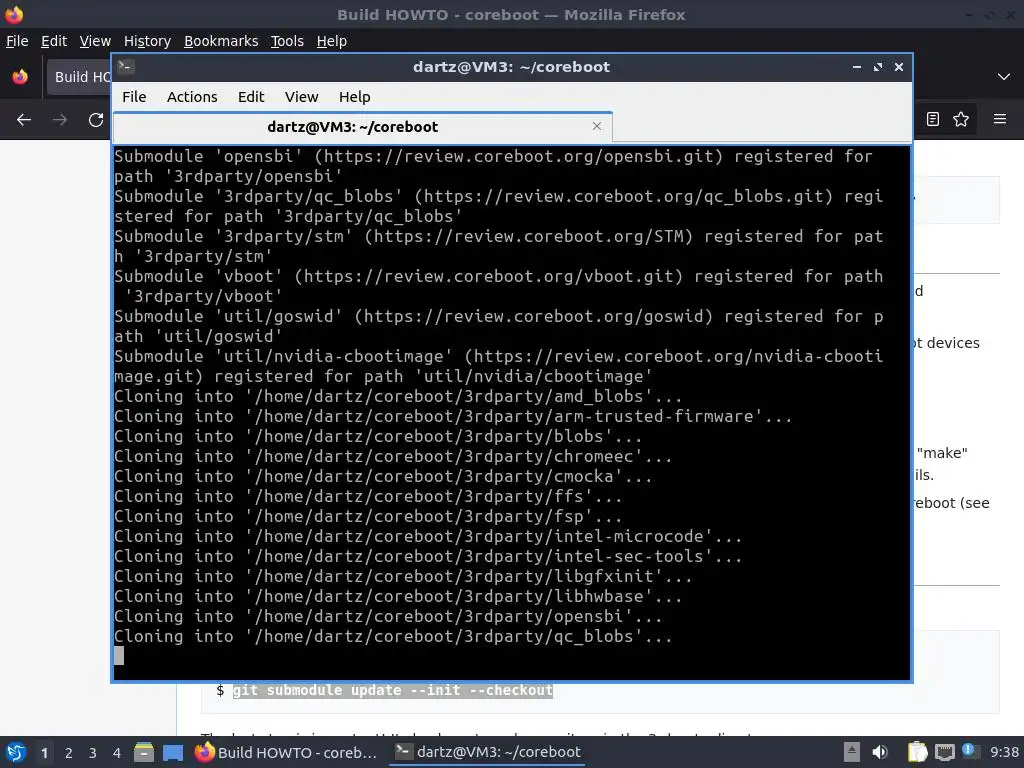Select the Build HOWTO tab in Firefox
Image resolution: width=1024 pixels, height=768 pixels.
pyautogui.click(x=79, y=76)
